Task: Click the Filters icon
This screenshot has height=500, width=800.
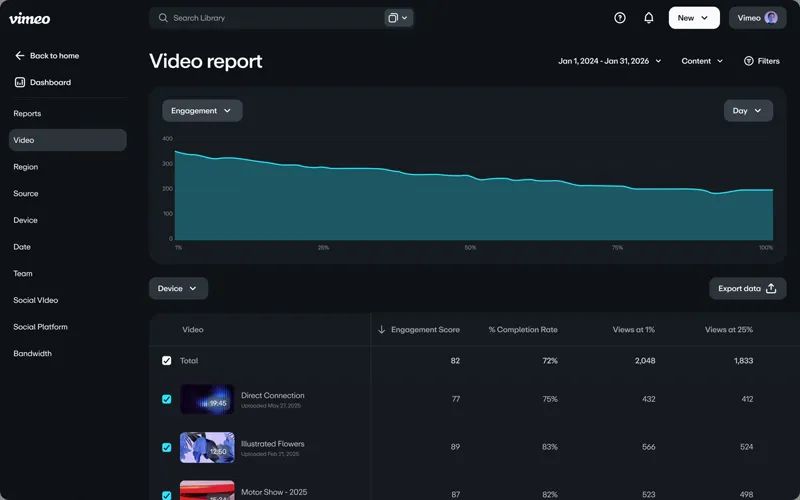Action: (x=749, y=61)
